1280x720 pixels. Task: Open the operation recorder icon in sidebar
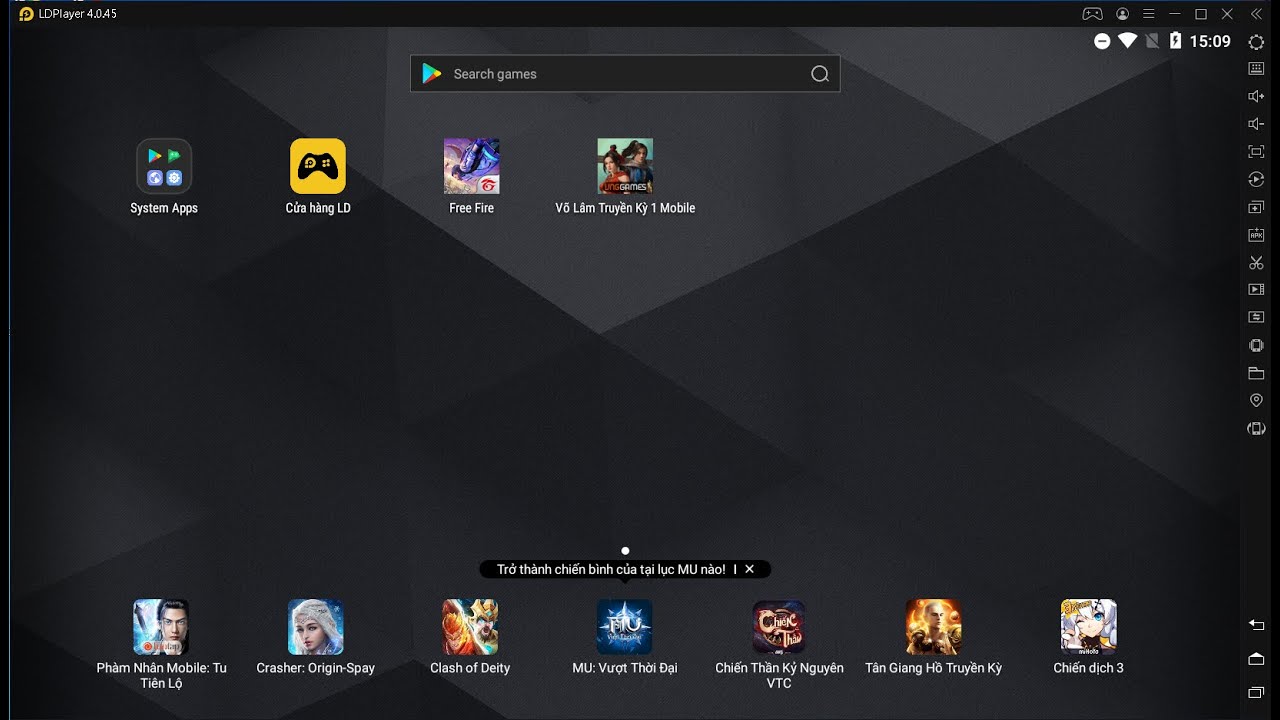click(1256, 179)
